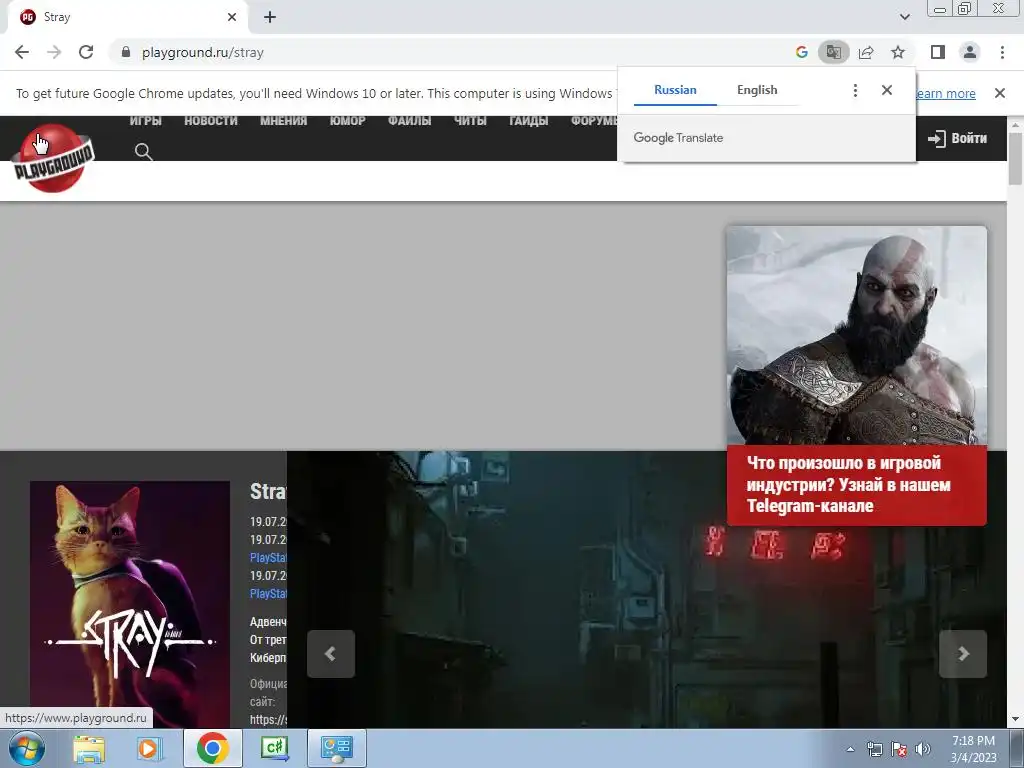Image resolution: width=1024 pixels, height=768 pixels.
Task: Open the C# application taskbar icon
Action: tap(274, 748)
